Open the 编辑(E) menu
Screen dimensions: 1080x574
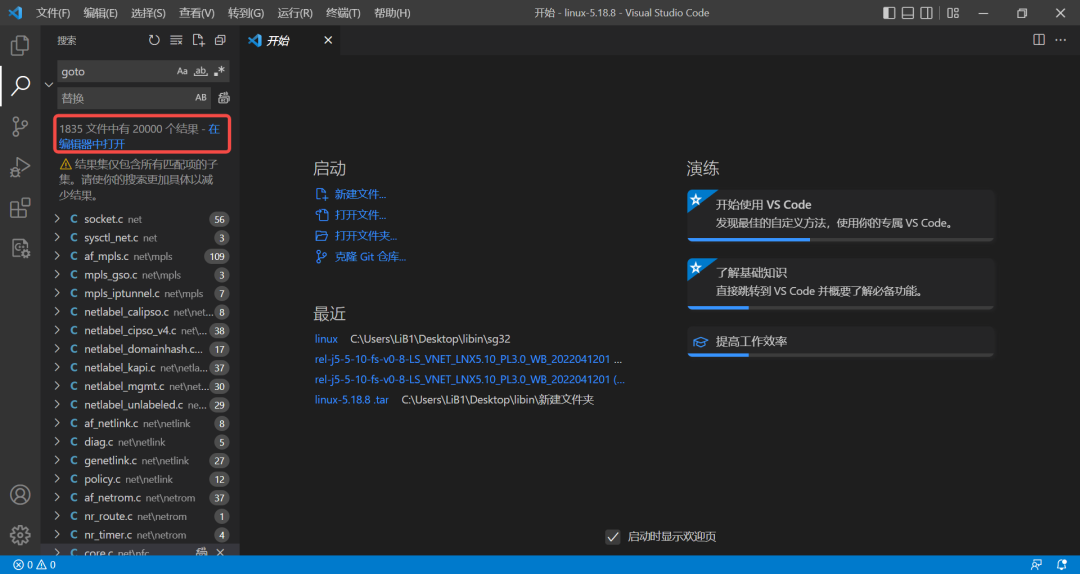coord(101,13)
